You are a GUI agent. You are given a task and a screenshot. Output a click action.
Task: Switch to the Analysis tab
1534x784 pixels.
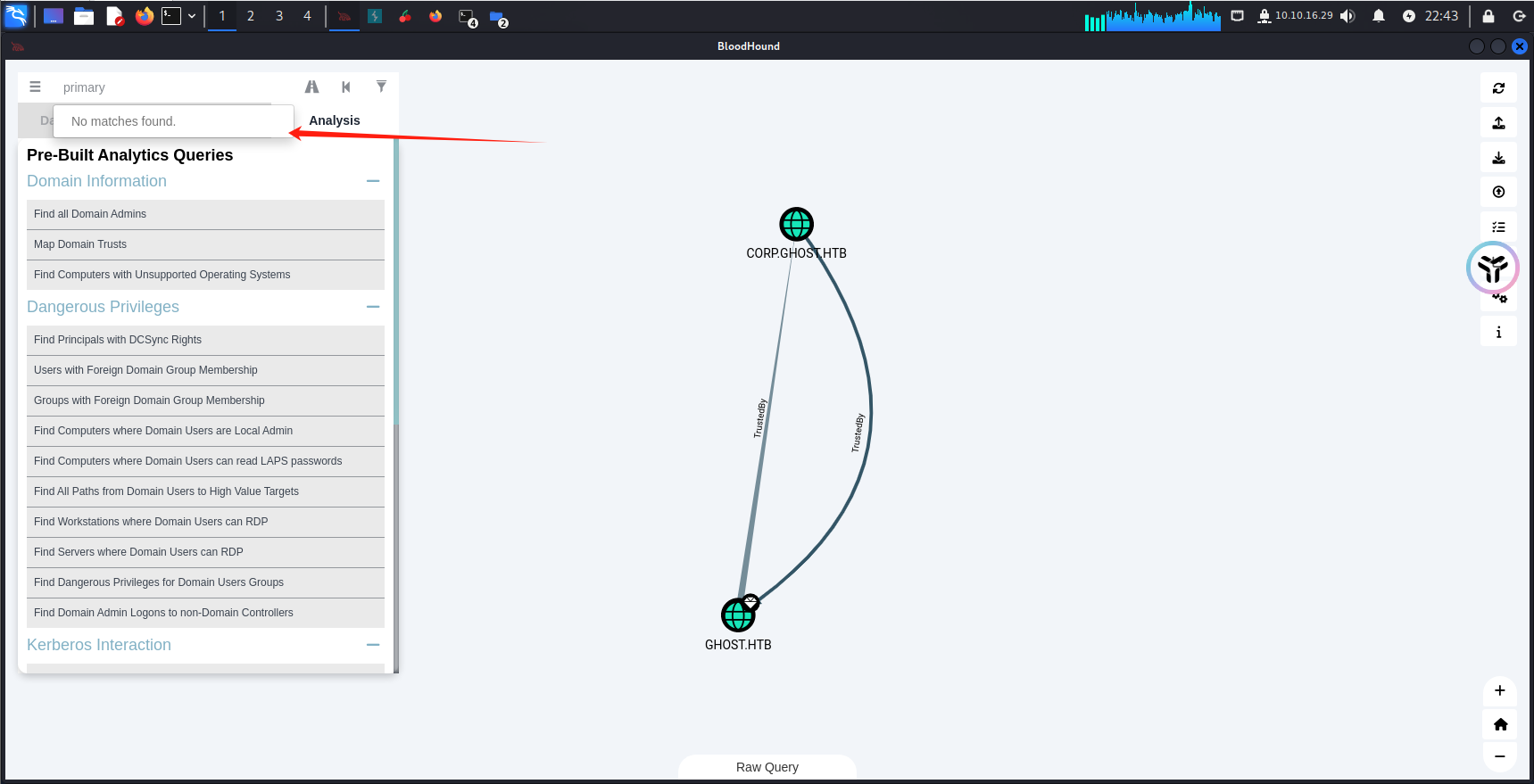[x=335, y=120]
